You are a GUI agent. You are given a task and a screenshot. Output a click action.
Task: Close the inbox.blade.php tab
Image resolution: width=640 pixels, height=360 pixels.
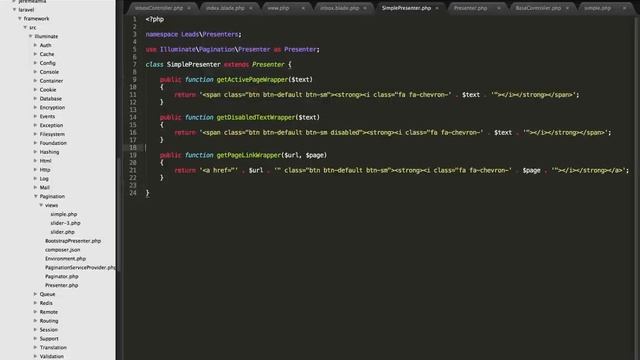365,8
